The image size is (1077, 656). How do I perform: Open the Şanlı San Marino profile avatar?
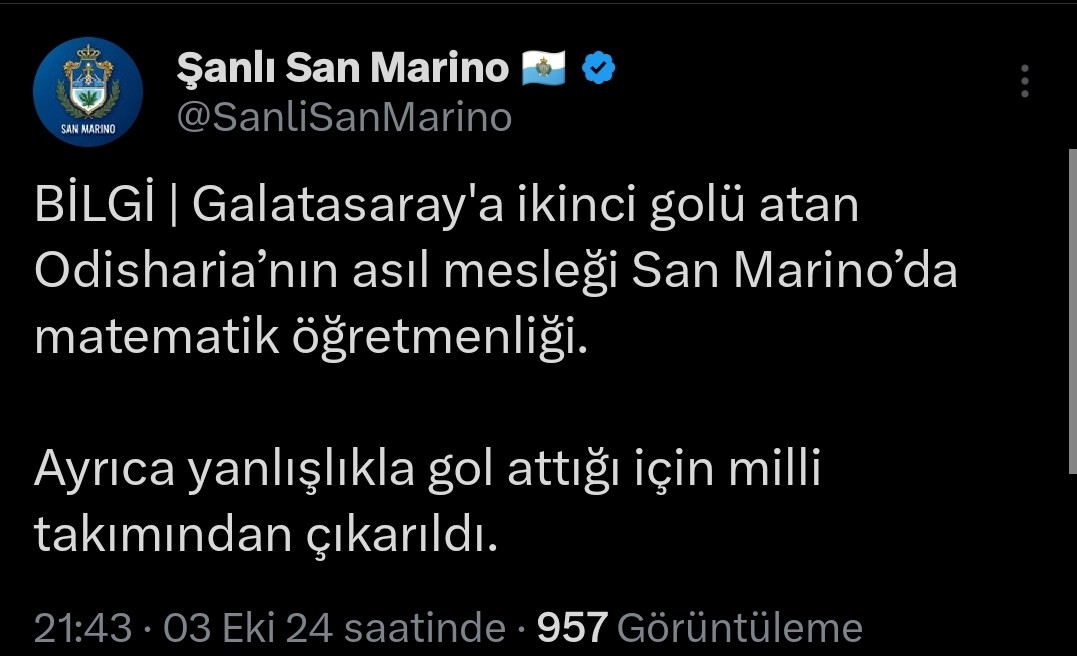pyautogui.click(x=88, y=91)
